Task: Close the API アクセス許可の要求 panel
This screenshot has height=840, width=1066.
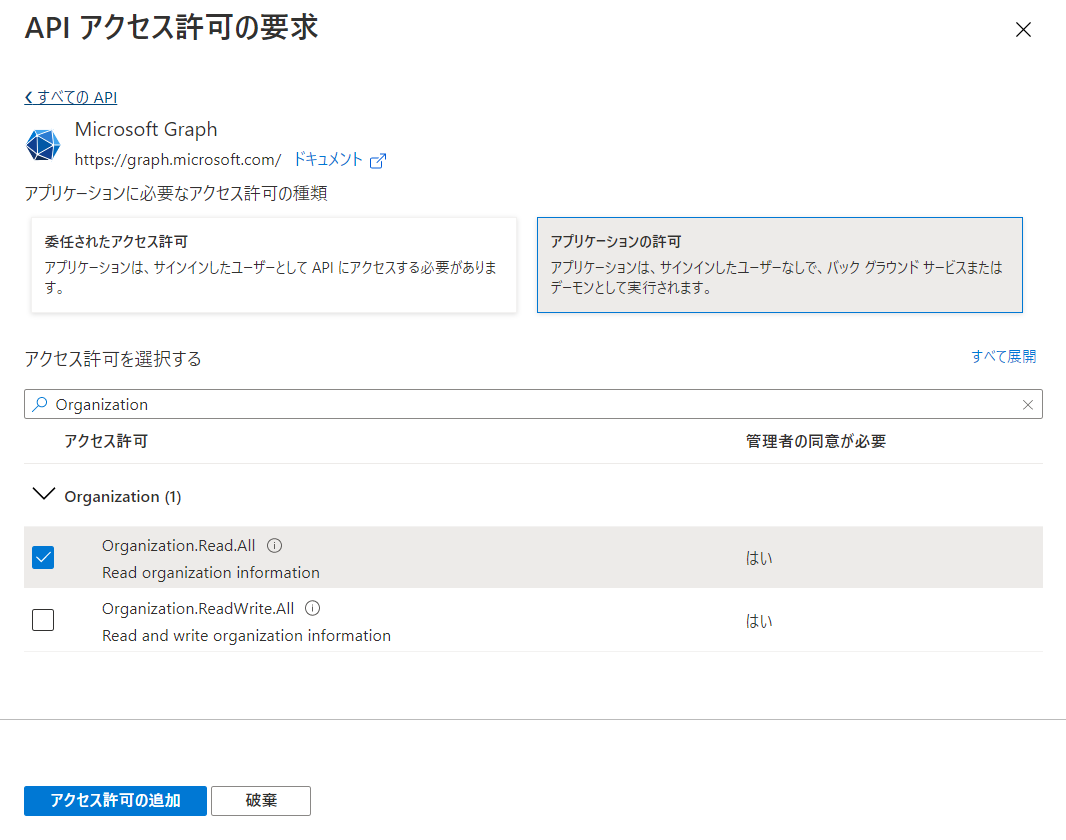Action: (1023, 30)
